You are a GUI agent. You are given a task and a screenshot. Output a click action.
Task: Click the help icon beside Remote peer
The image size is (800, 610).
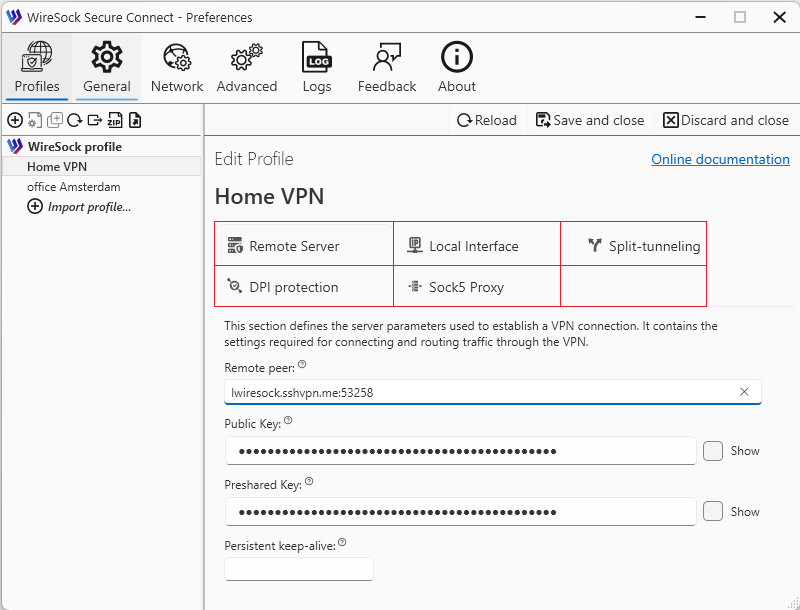[x=302, y=365]
